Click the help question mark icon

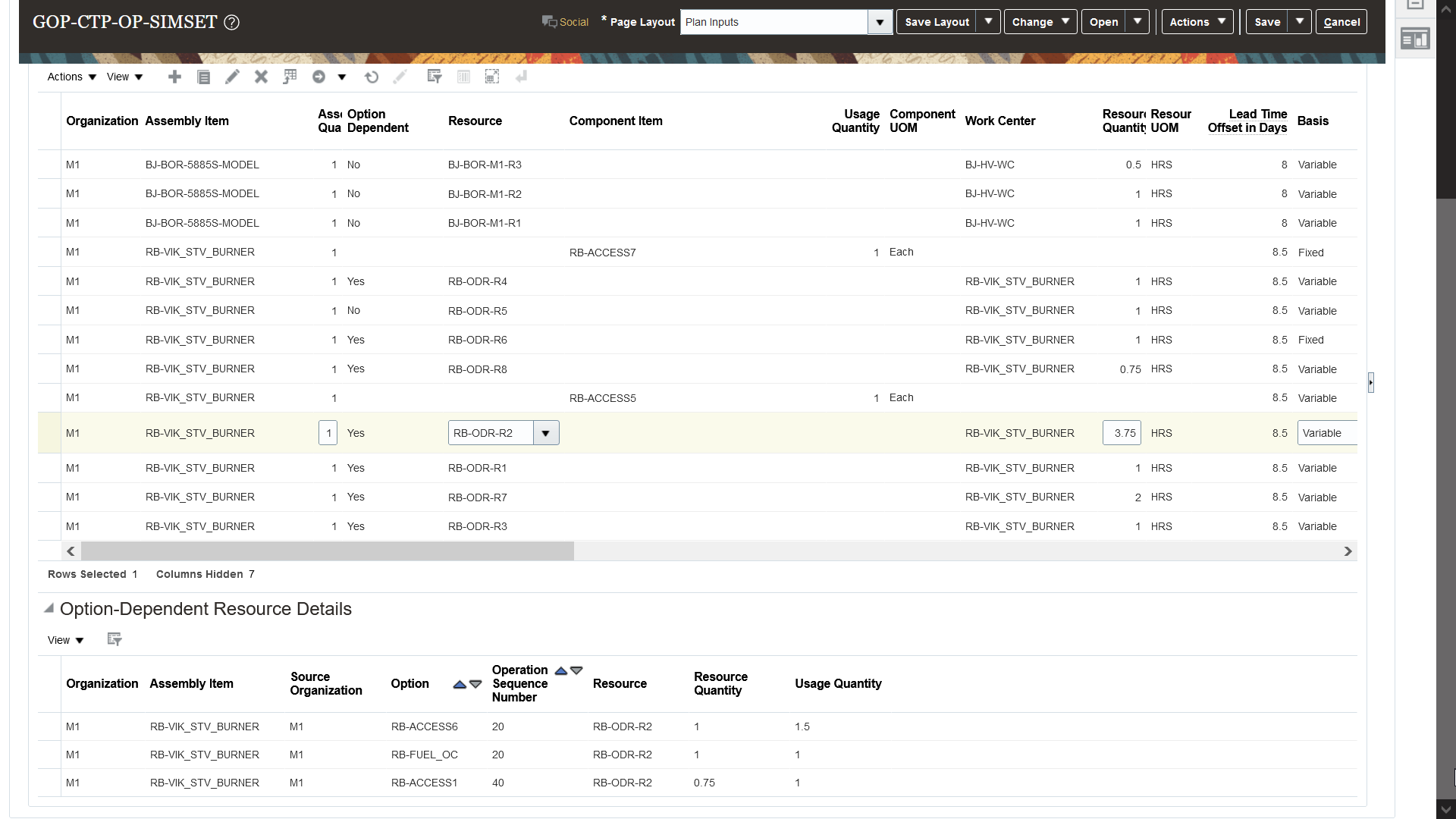pyautogui.click(x=232, y=22)
